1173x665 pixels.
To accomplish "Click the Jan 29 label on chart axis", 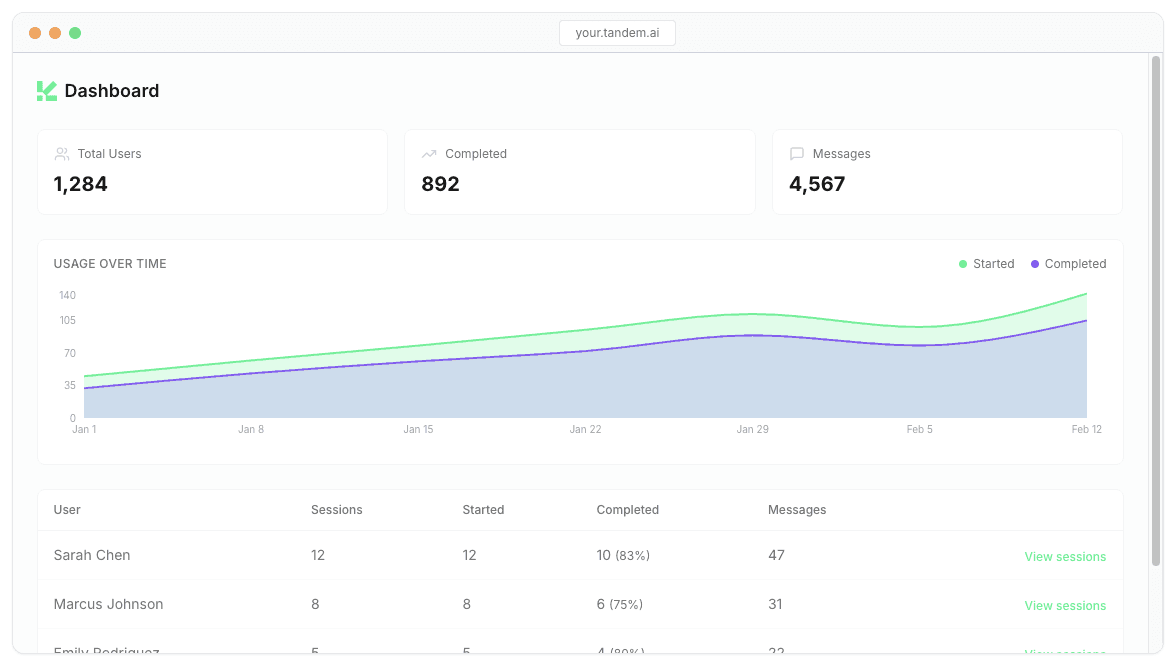I will point(752,429).
